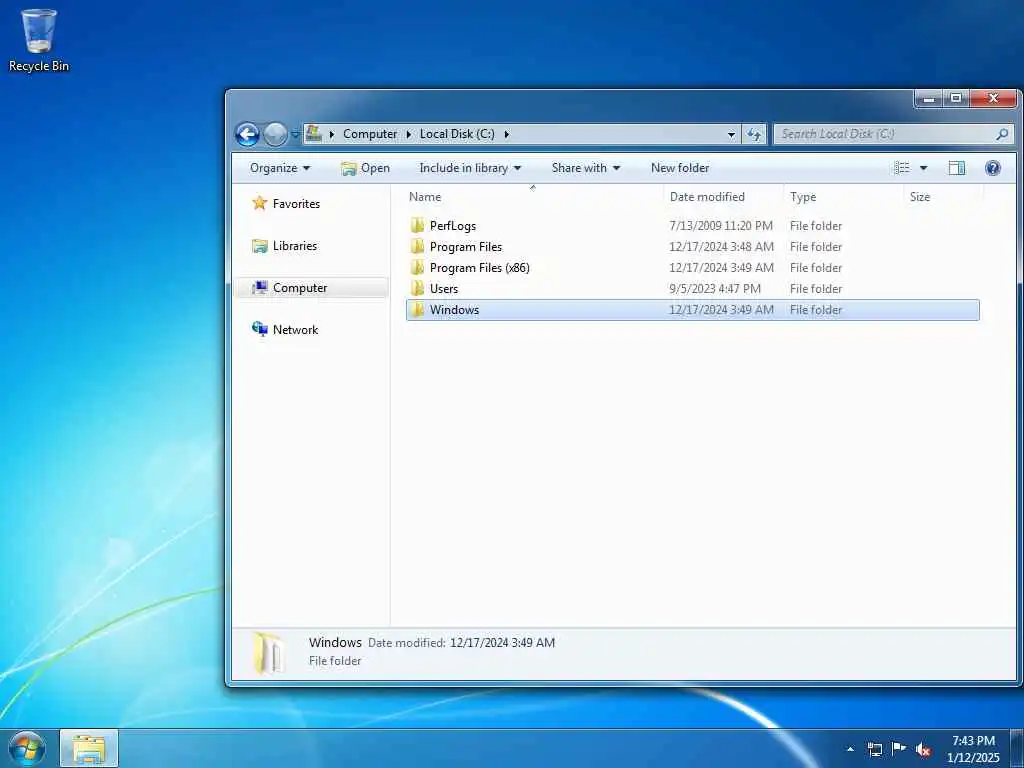Open the More view options dropdown arrow
The width and height of the screenshot is (1024, 768).
coord(923,168)
